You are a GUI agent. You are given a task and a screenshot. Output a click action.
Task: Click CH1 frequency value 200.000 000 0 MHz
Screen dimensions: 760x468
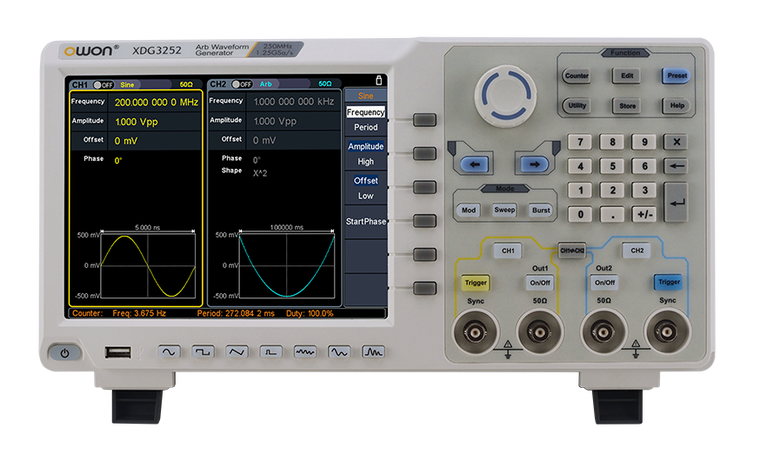157,102
